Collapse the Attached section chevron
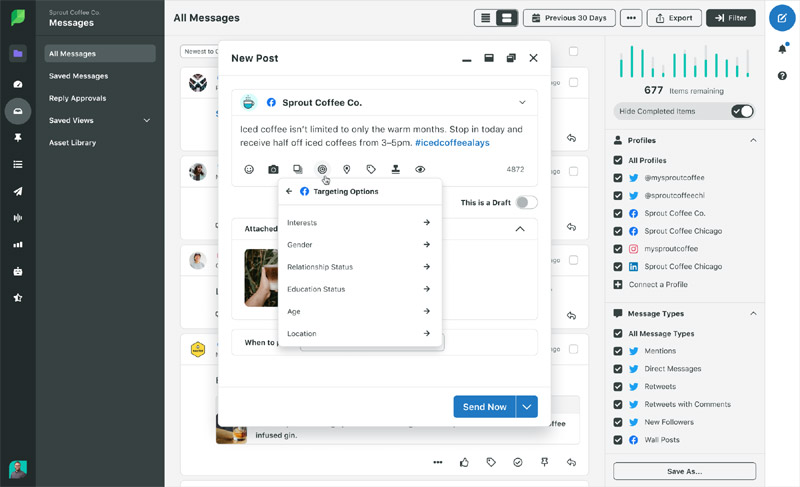Screen dimensions: 800x487 coord(520,229)
